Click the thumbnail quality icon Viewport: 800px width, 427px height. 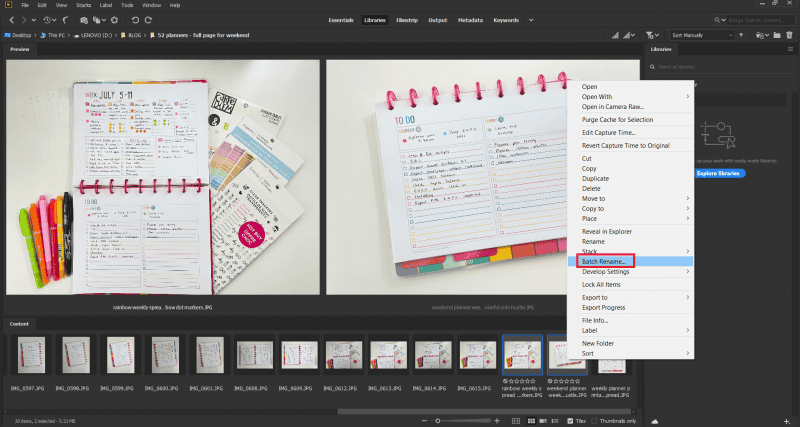(x=615, y=35)
